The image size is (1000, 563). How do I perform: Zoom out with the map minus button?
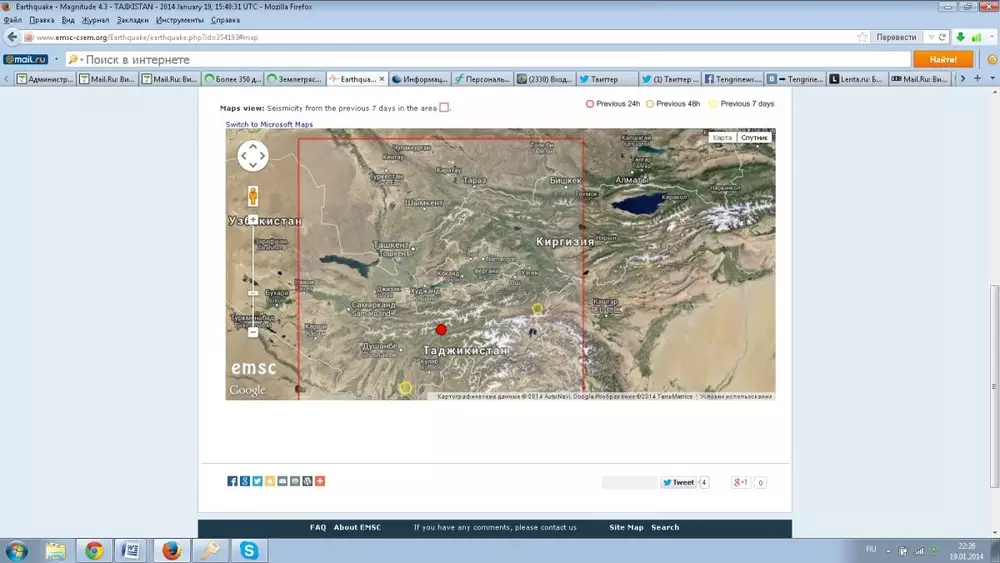(253, 331)
